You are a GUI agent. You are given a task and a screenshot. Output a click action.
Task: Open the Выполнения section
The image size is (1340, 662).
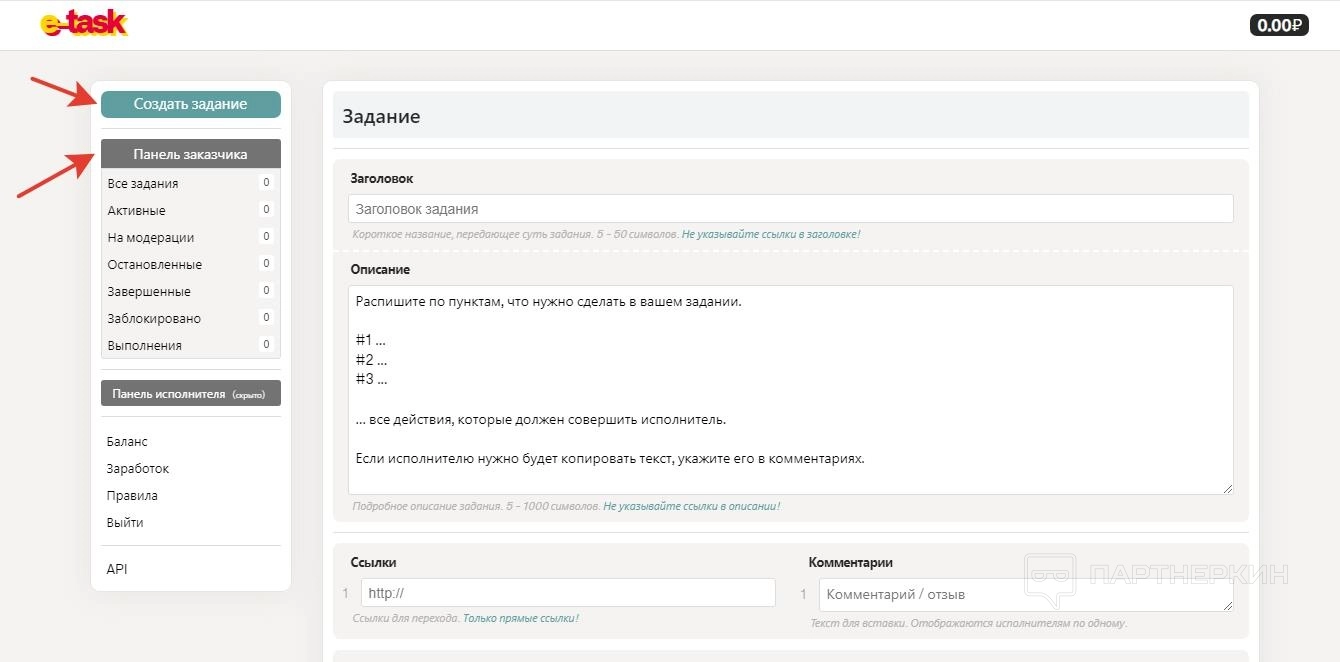[x=145, y=346]
